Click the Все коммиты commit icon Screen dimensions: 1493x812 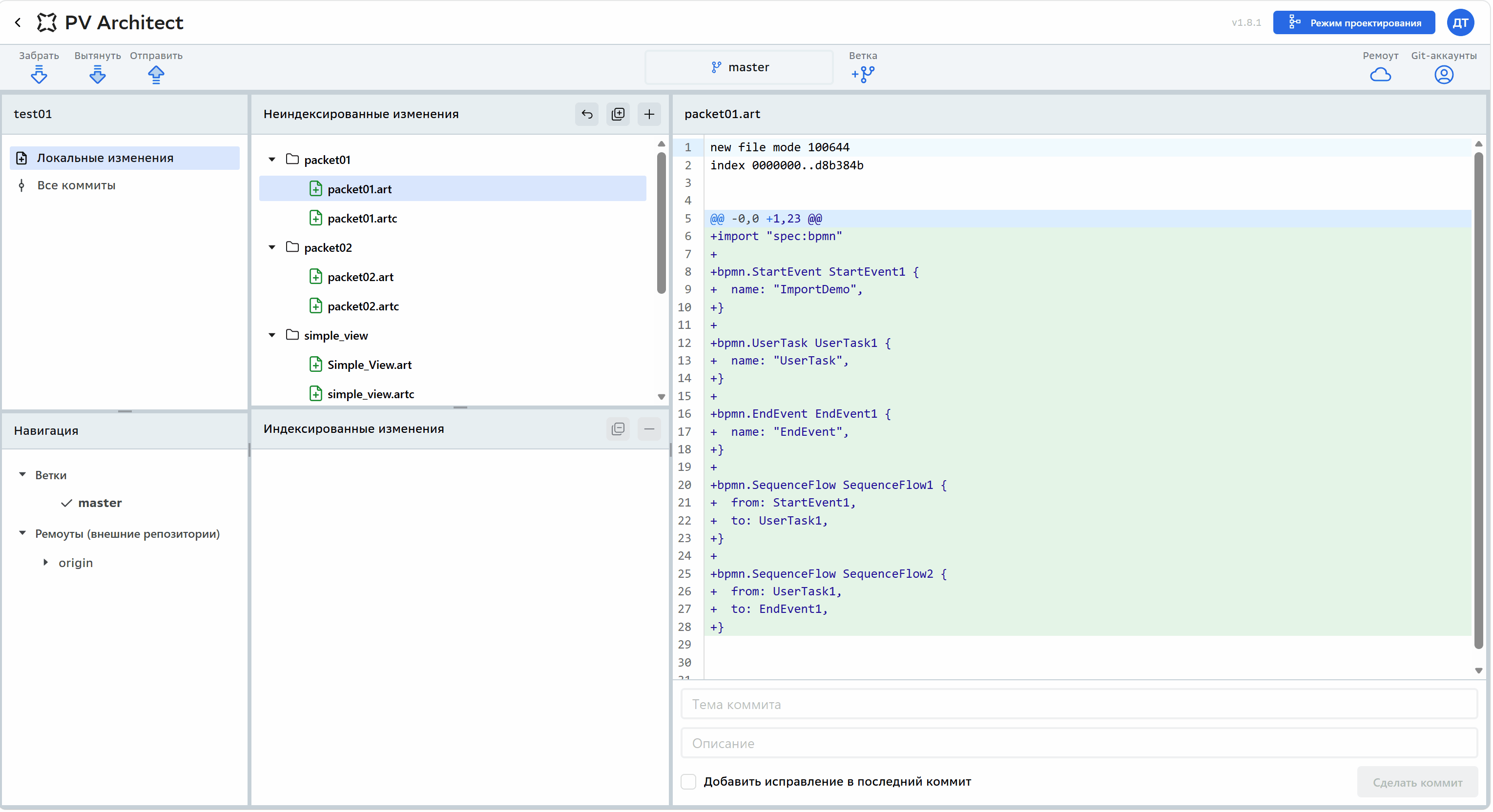tap(21, 185)
